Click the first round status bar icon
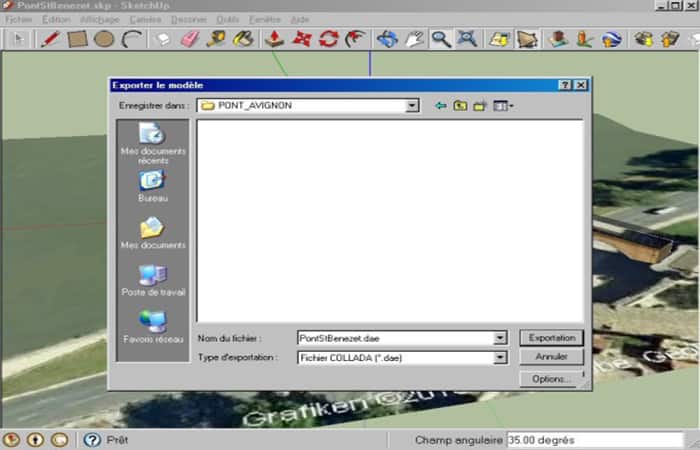Screen dimensions: 700x450 pos(12,440)
